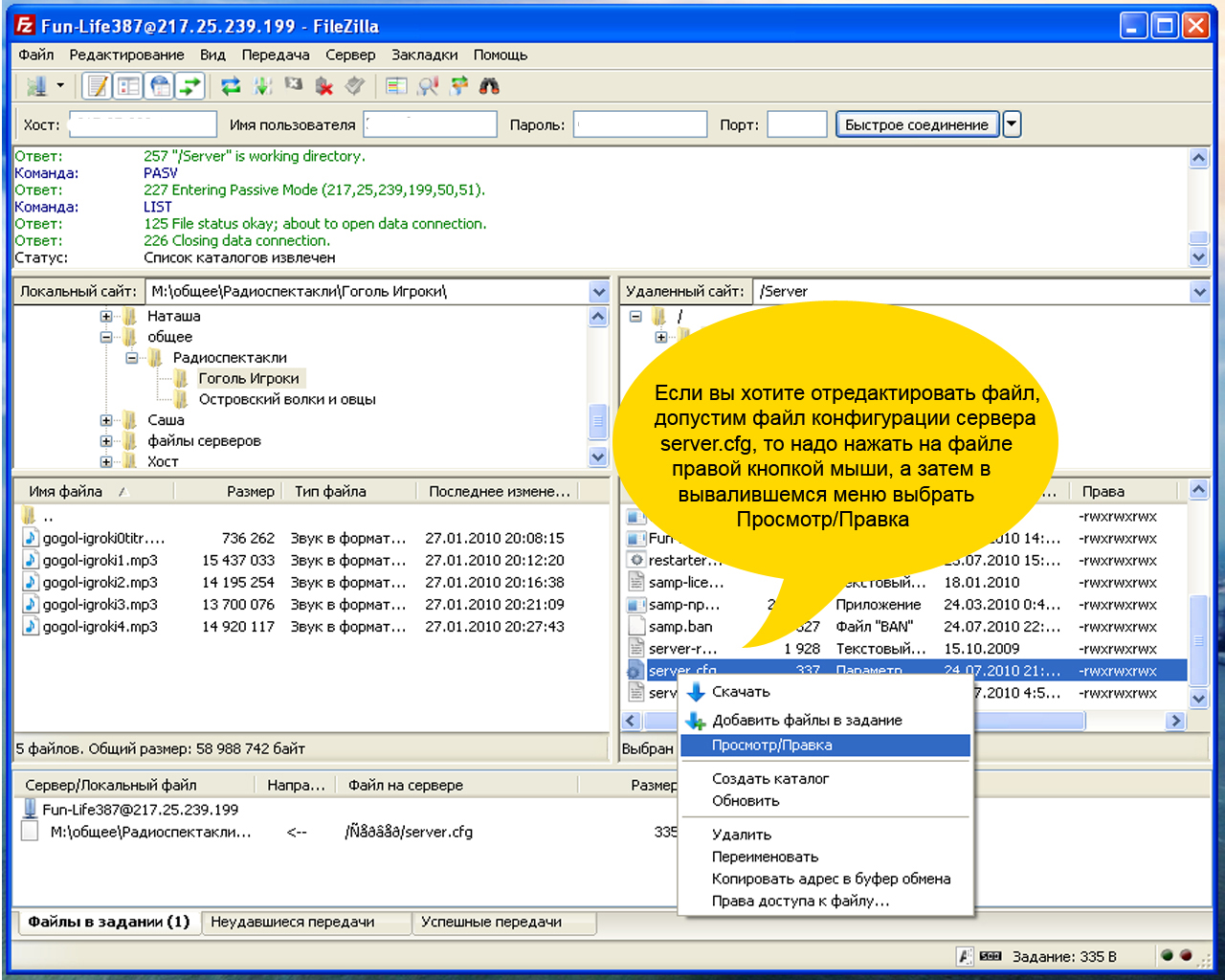The width and height of the screenshot is (1225, 980).
Task: Click the process queue toolbar icon
Action: click(x=262, y=86)
